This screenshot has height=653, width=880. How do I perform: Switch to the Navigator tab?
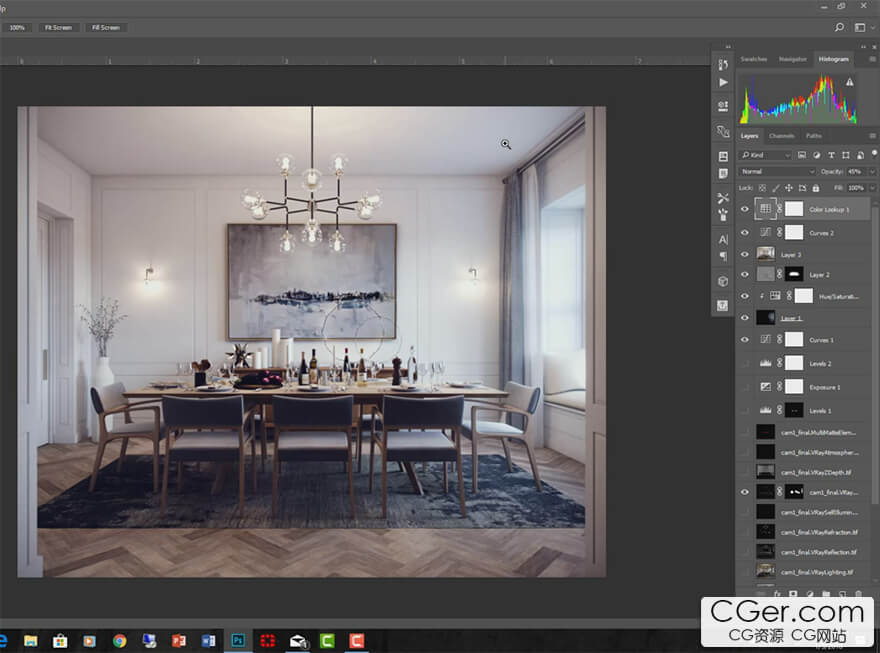(792, 59)
